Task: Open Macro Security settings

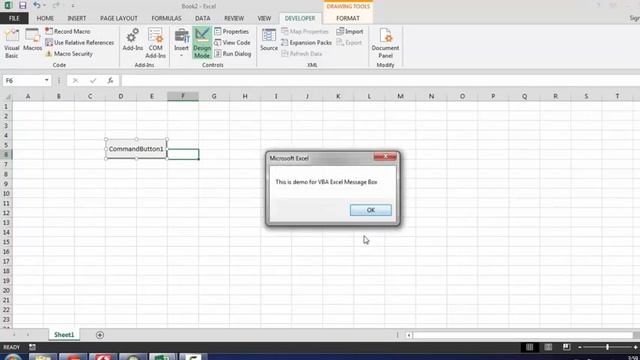Action: pyautogui.click(x=69, y=54)
